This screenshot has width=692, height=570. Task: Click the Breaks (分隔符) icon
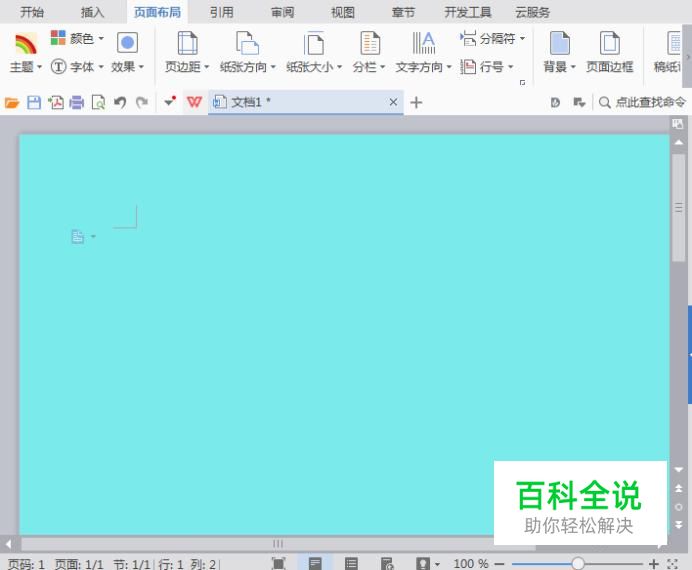pyautogui.click(x=468, y=38)
